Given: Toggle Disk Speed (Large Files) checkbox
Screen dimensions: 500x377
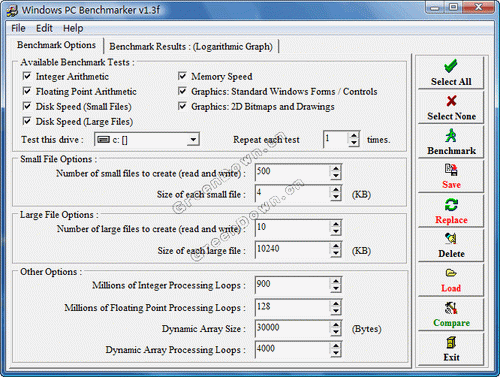Looking at the screenshot, I should (x=27, y=121).
